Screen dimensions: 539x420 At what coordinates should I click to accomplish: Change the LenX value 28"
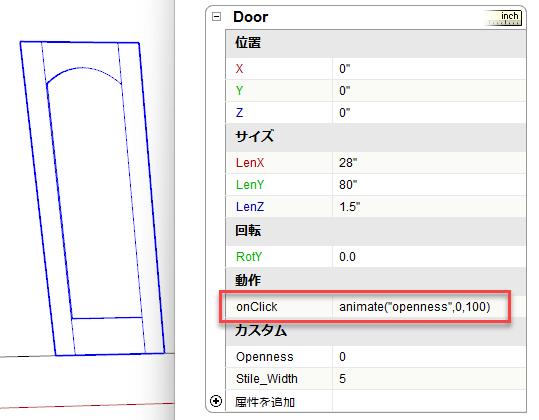pyautogui.click(x=429, y=163)
